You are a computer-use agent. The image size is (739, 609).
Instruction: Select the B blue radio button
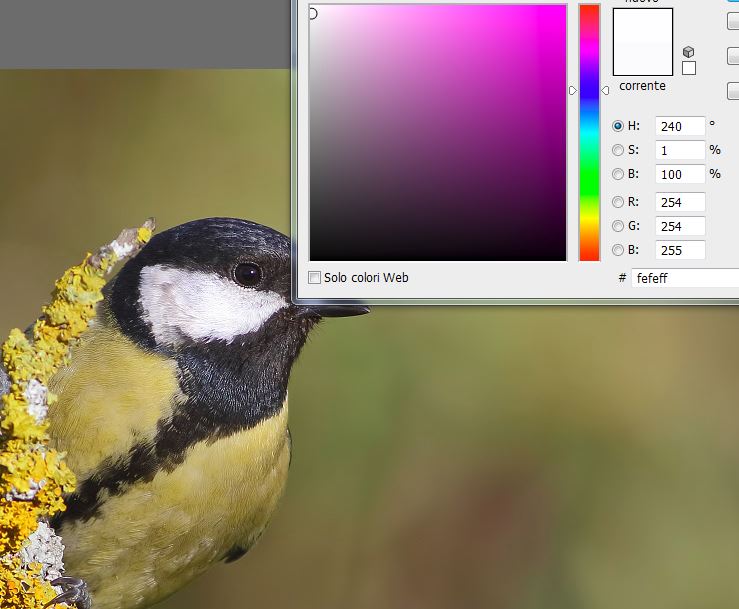click(617, 250)
